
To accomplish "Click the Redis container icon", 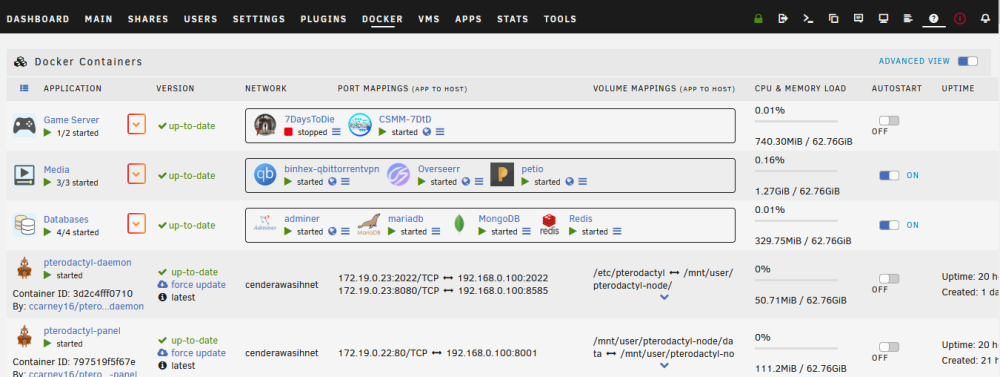I will point(549,225).
